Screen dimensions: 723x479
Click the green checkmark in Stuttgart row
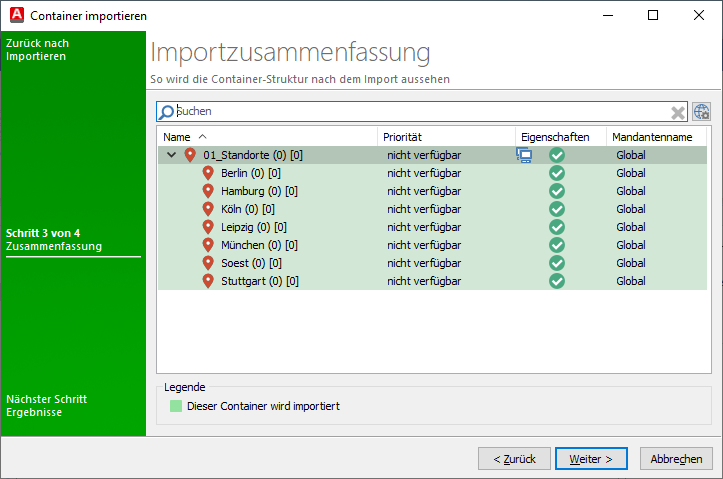coord(557,281)
